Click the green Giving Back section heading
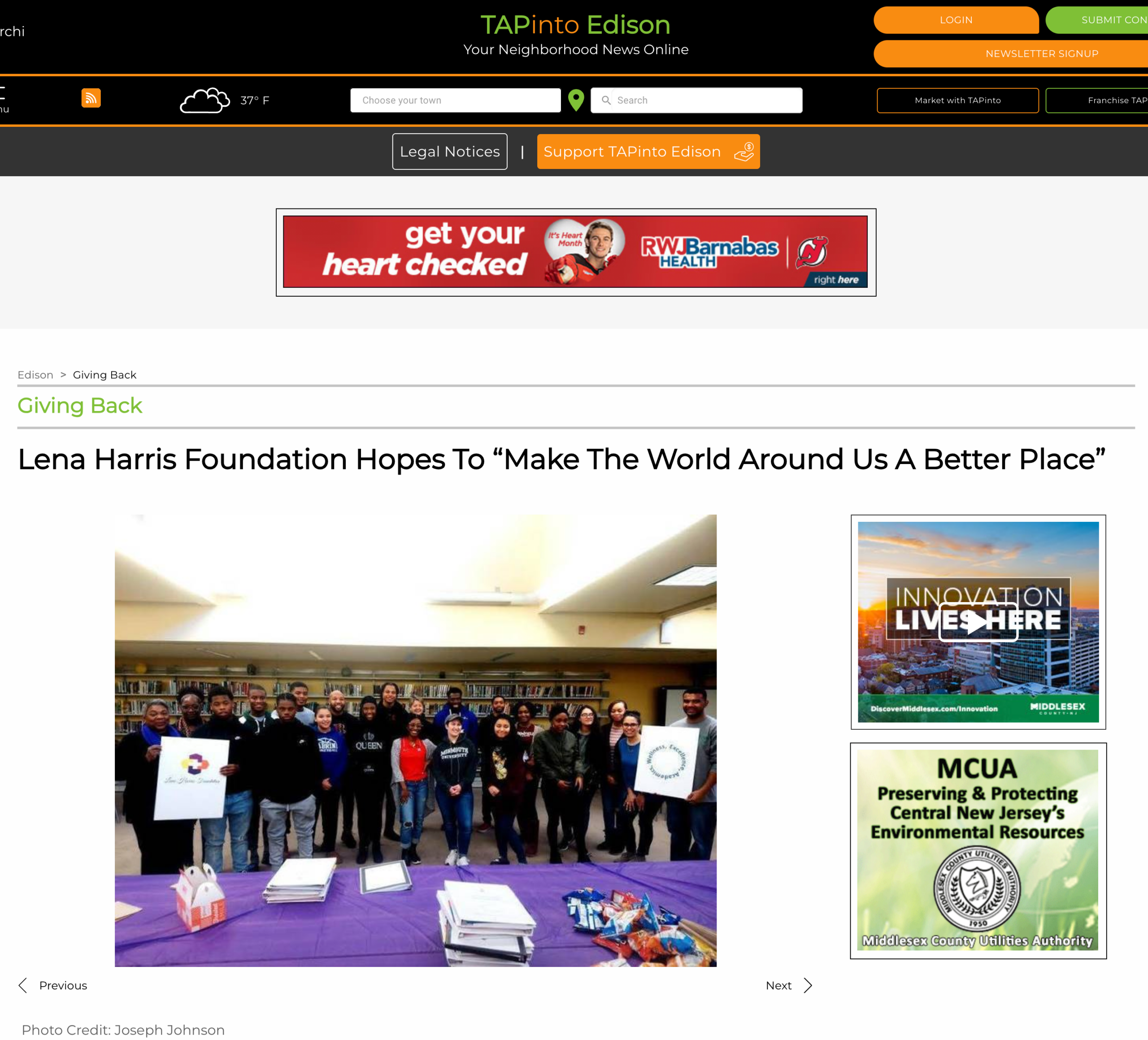Screen dimensions: 1148x1040 tap(80, 405)
